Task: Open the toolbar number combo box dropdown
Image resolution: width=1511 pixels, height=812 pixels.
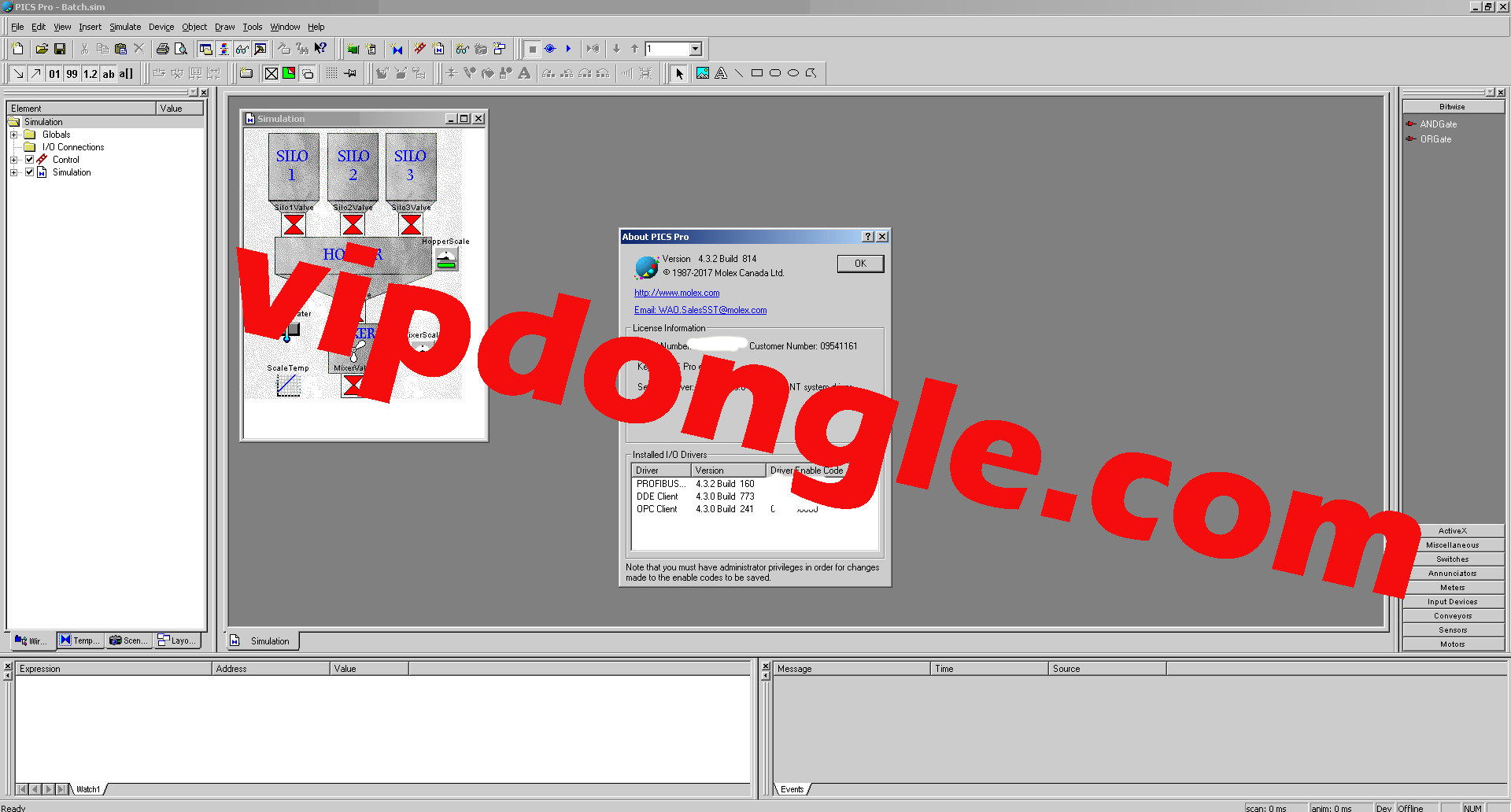Action: (696, 49)
